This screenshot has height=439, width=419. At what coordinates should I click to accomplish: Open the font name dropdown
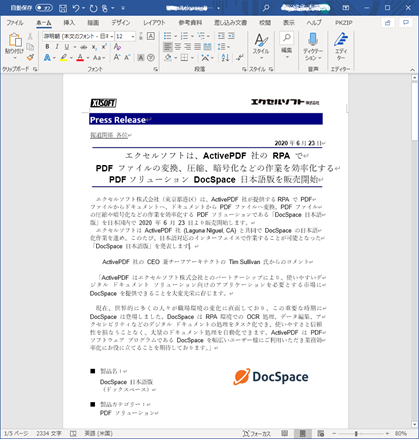[112, 36]
